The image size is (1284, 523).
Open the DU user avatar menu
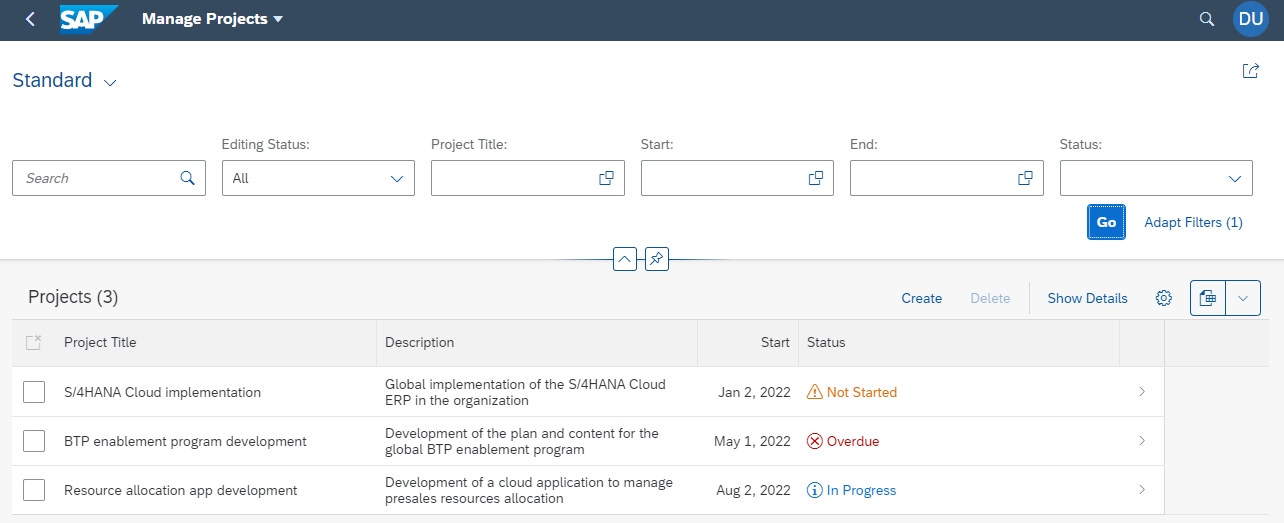(1251, 19)
